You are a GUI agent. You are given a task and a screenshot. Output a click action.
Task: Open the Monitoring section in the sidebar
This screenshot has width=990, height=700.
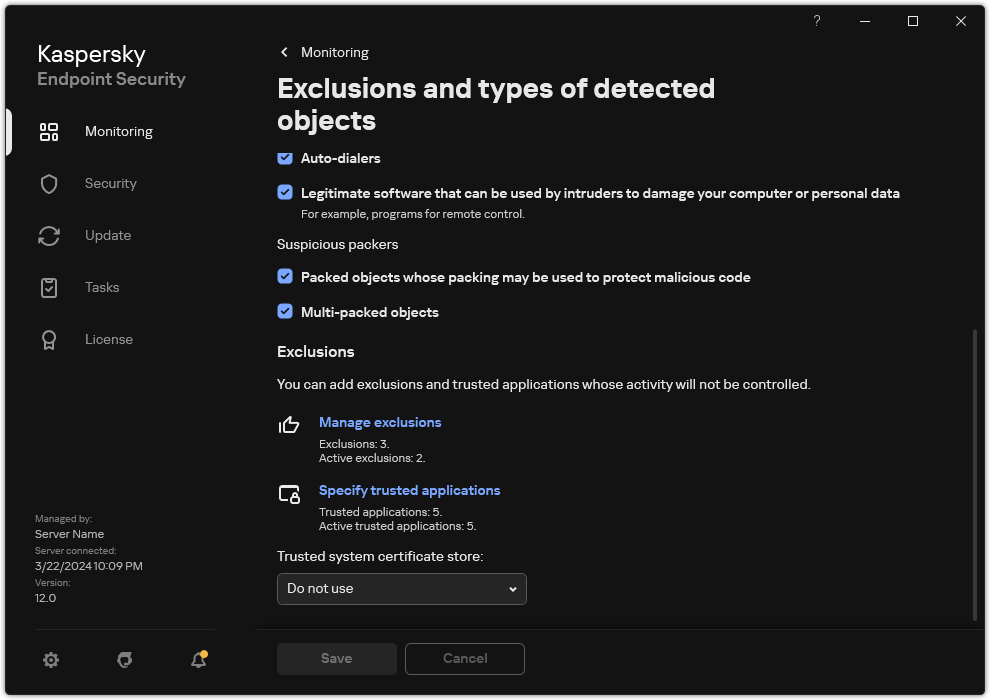(118, 131)
